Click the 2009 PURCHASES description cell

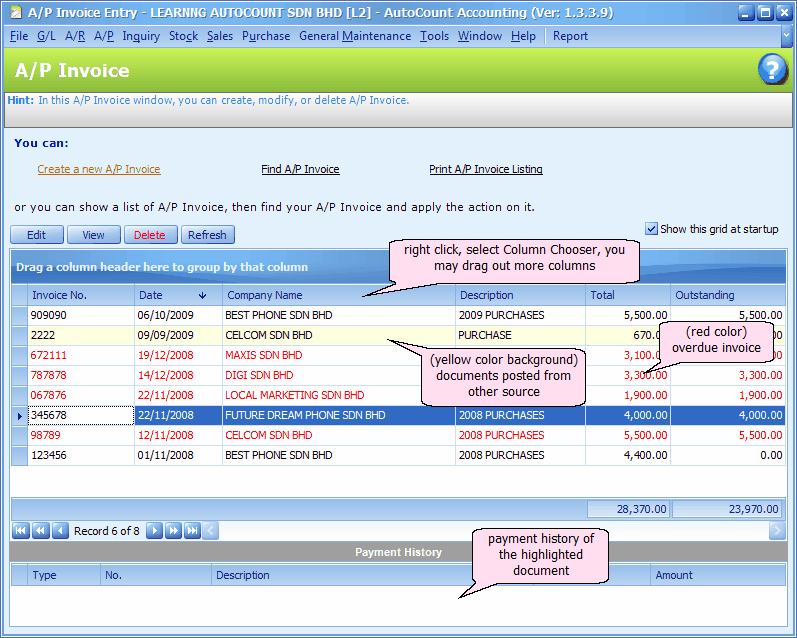[x=520, y=315]
